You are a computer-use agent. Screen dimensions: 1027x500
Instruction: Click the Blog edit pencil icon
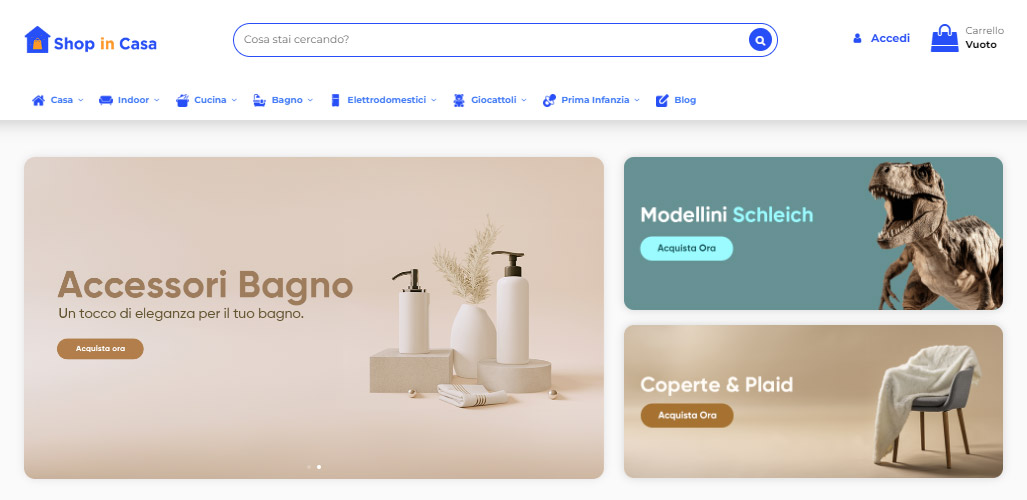click(x=662, y=100)
